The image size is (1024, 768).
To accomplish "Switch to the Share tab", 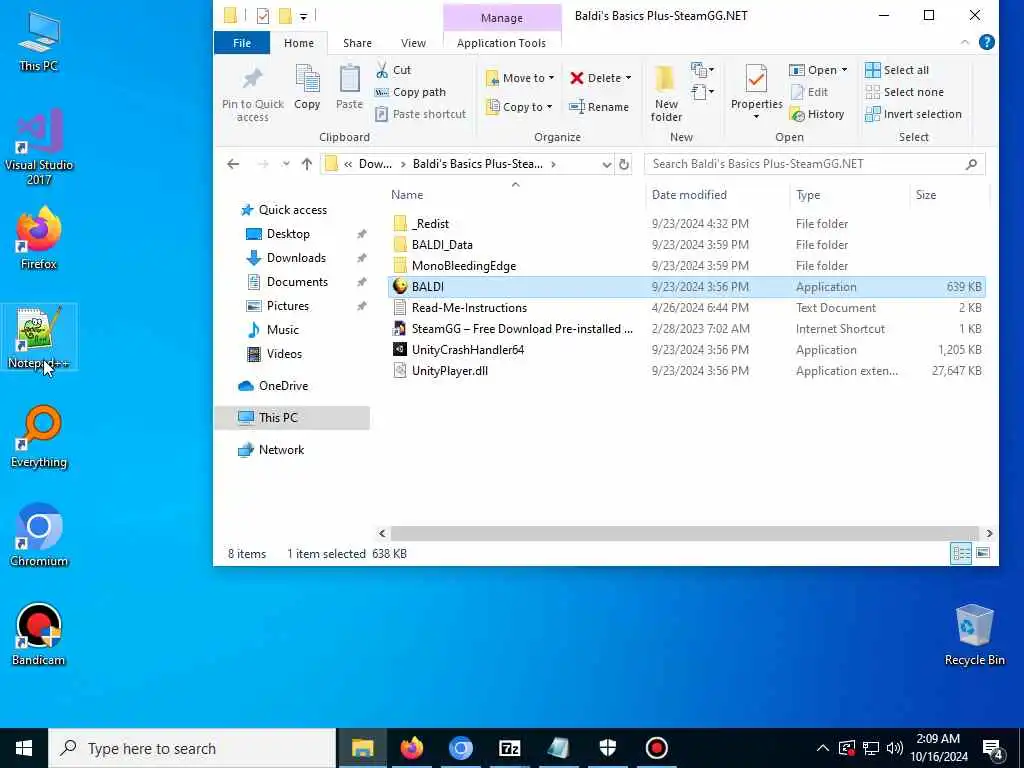I will (x=357, y=43).
